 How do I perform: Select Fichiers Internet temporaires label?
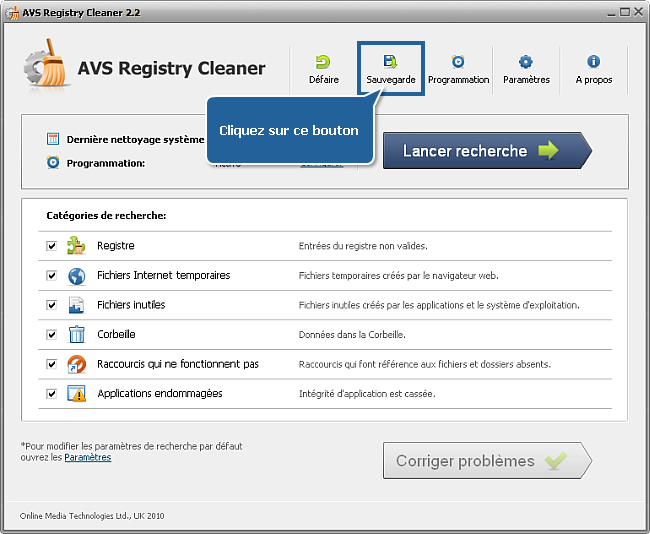click(163, 275)
